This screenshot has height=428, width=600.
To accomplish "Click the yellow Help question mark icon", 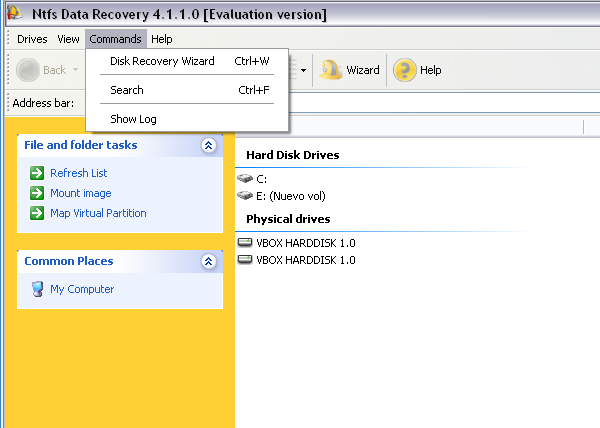I will point(404,70).
